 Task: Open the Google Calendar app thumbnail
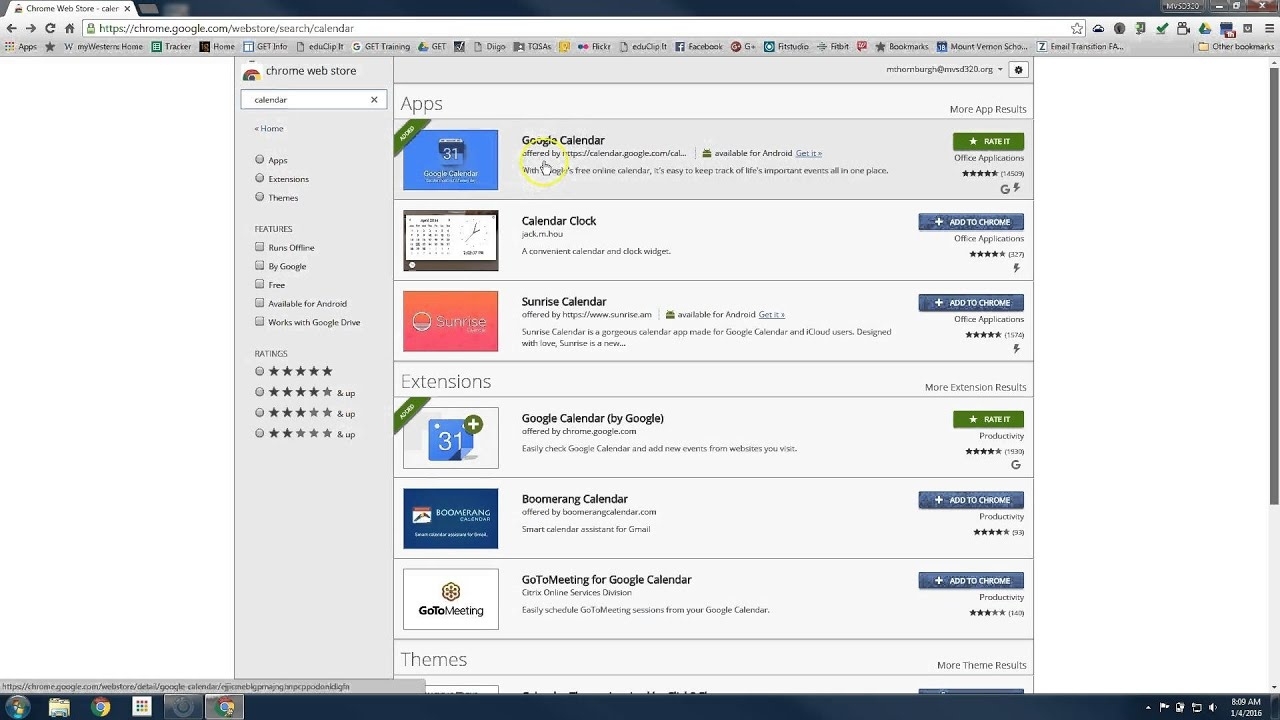[450, 160]
